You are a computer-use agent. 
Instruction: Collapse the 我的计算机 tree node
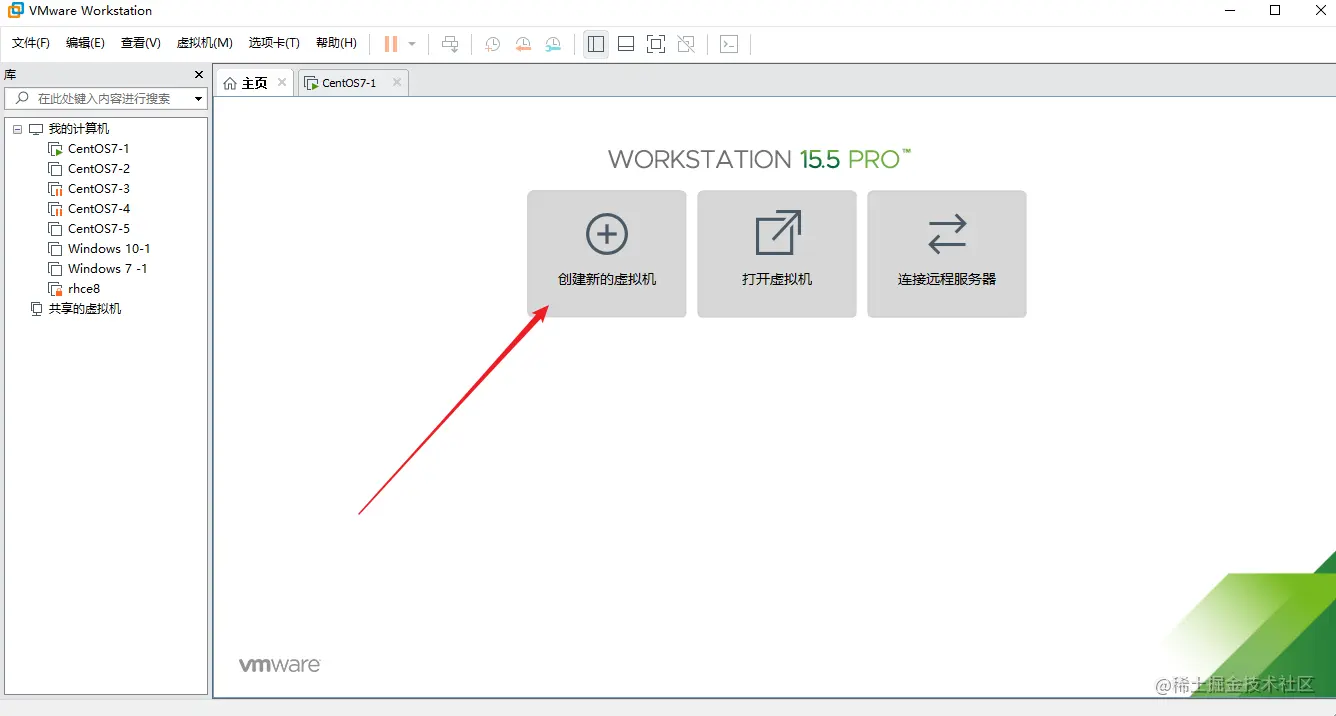[x=18, y=129]
